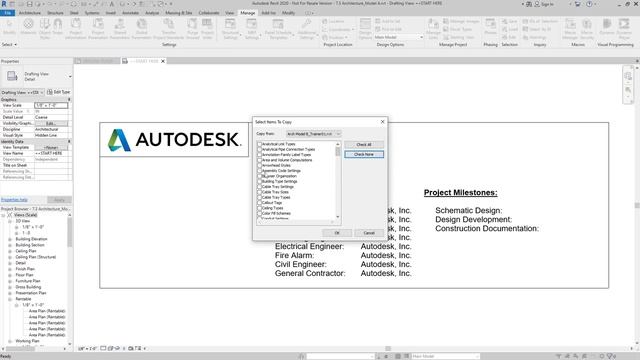Open MEP Settings tool

click(252, 29)
